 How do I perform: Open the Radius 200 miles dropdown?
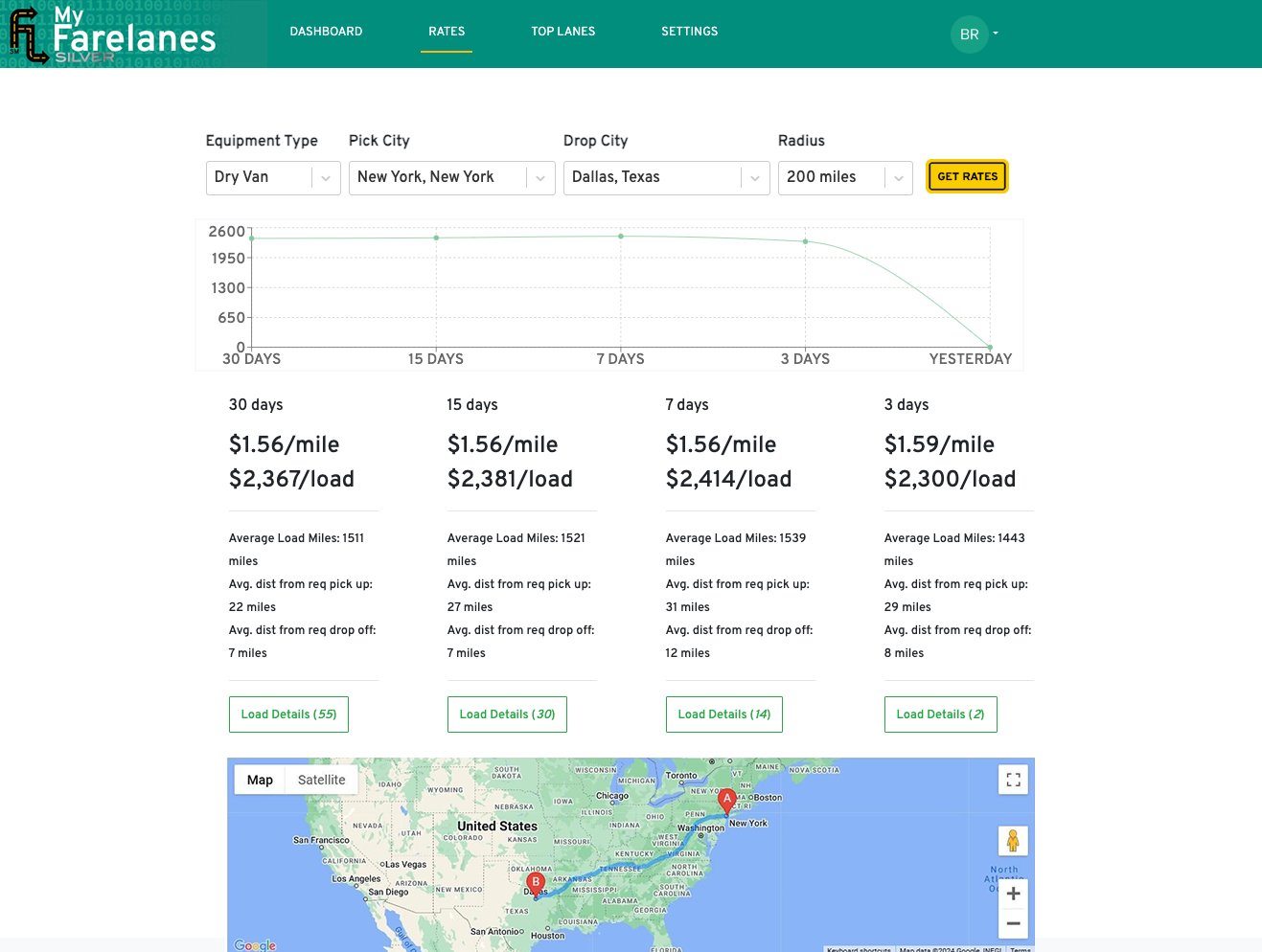(845, 178)
